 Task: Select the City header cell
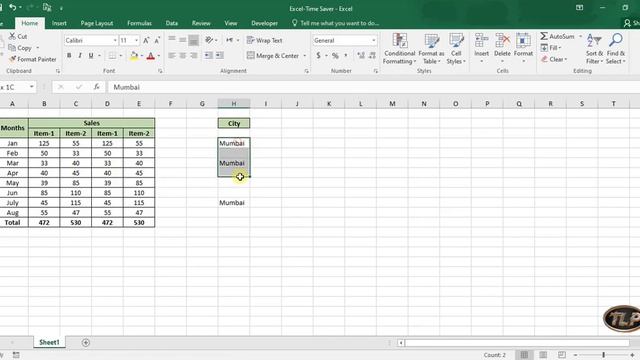[x=234, y=123]
